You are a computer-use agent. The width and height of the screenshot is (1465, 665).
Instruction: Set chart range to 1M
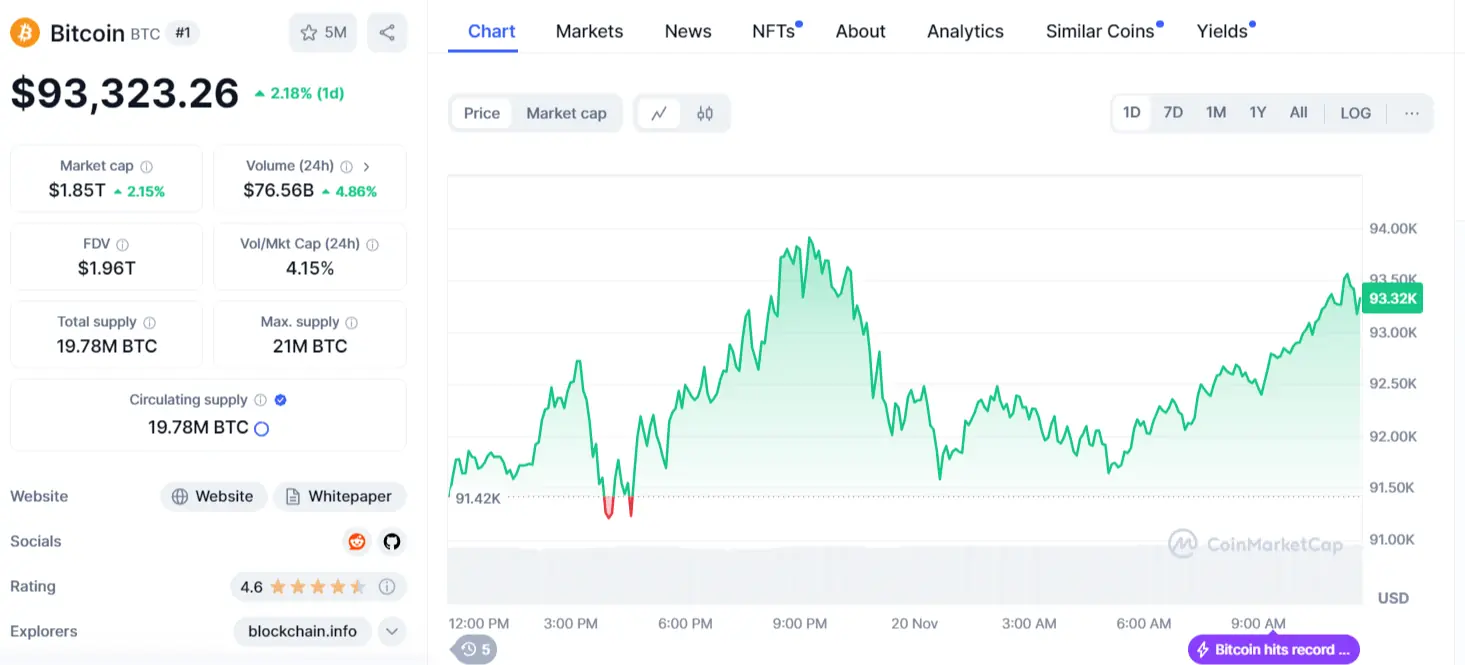[1216, 113]
